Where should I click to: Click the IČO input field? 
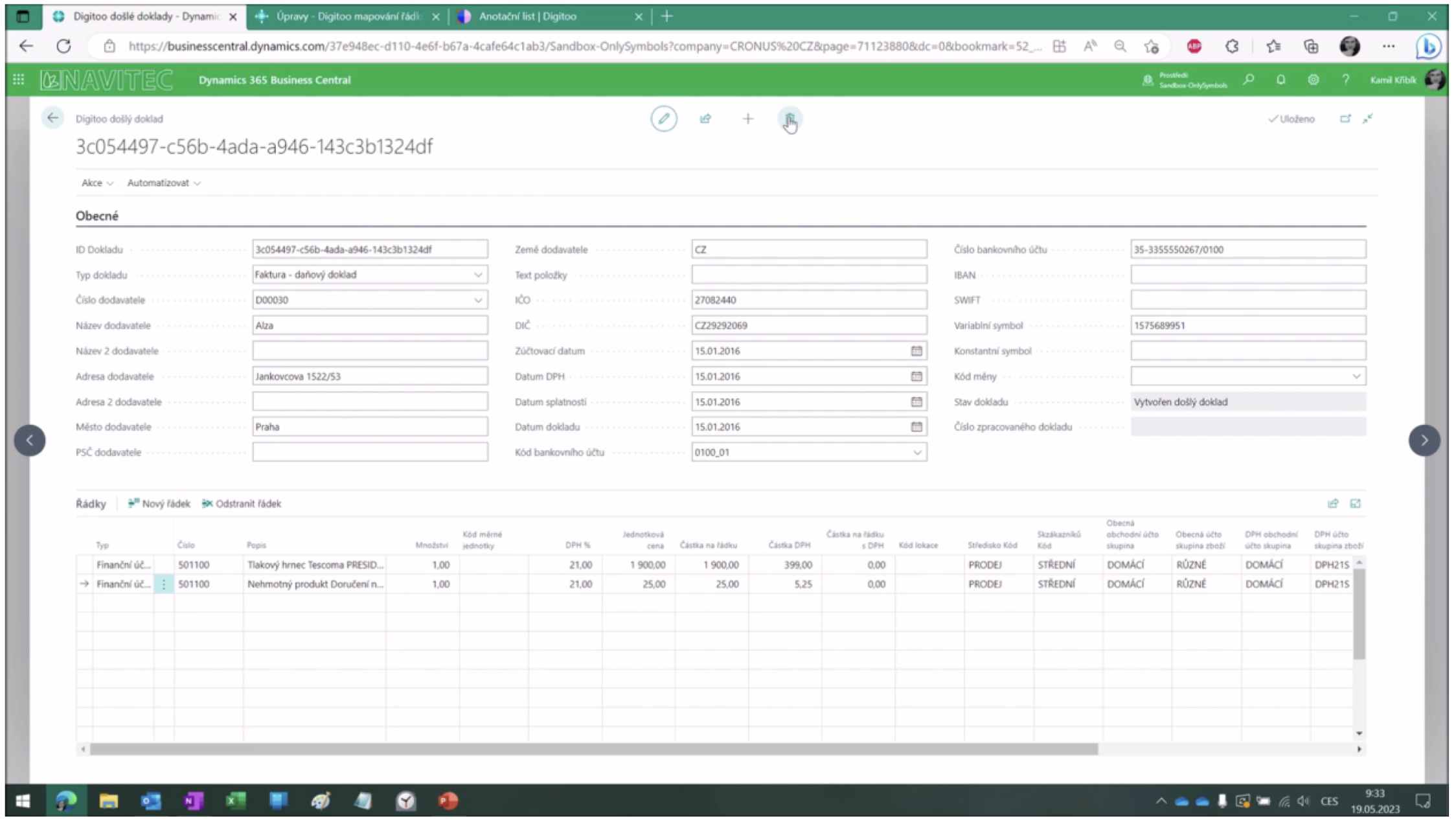(809, 300)
